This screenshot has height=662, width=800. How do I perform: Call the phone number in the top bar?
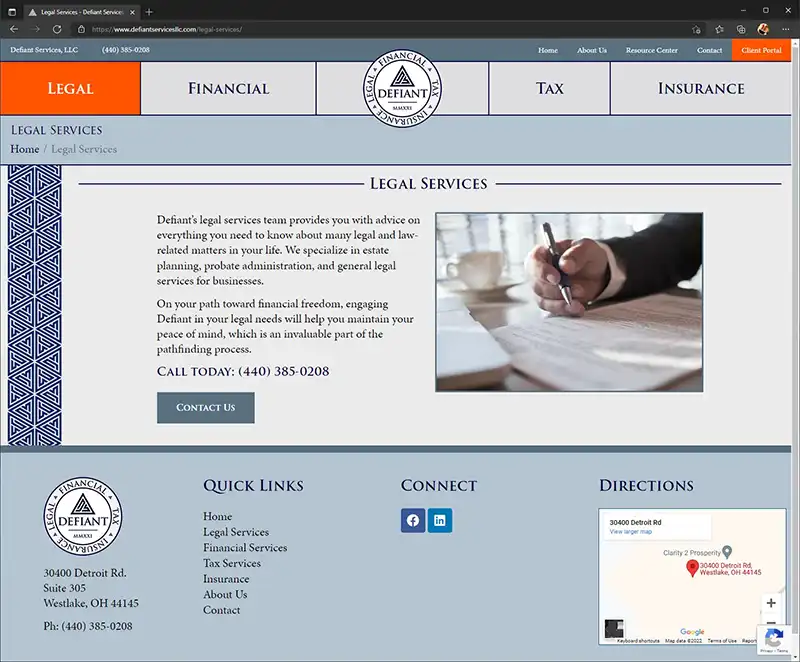[x=126, y=50]
